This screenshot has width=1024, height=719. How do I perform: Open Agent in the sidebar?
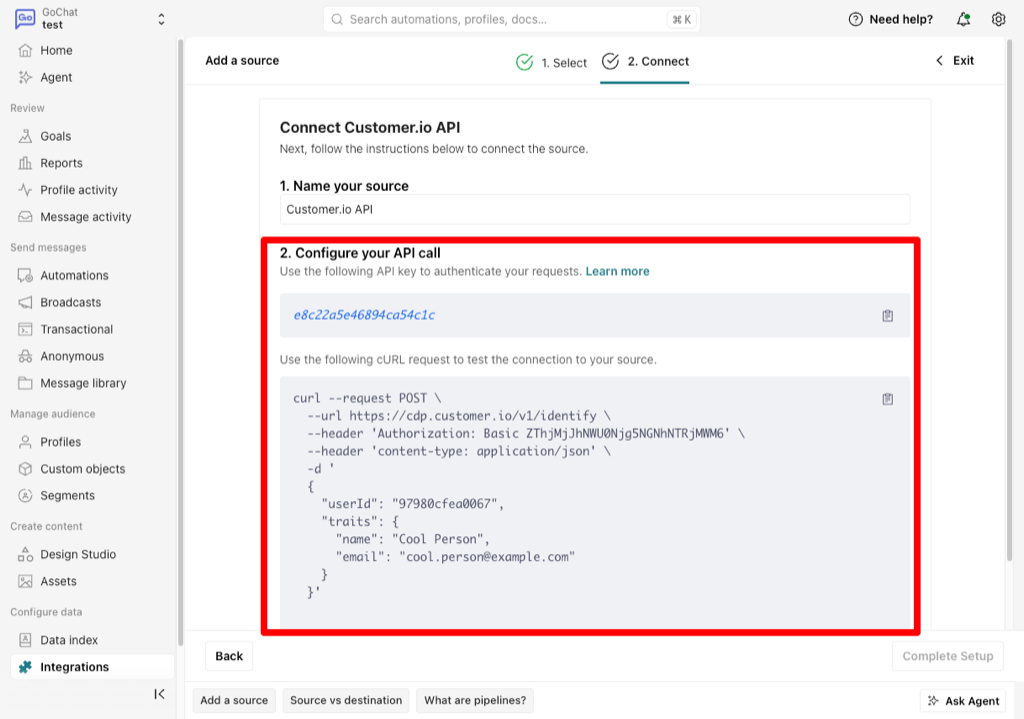pyautogui.click(x=56, y=77)
